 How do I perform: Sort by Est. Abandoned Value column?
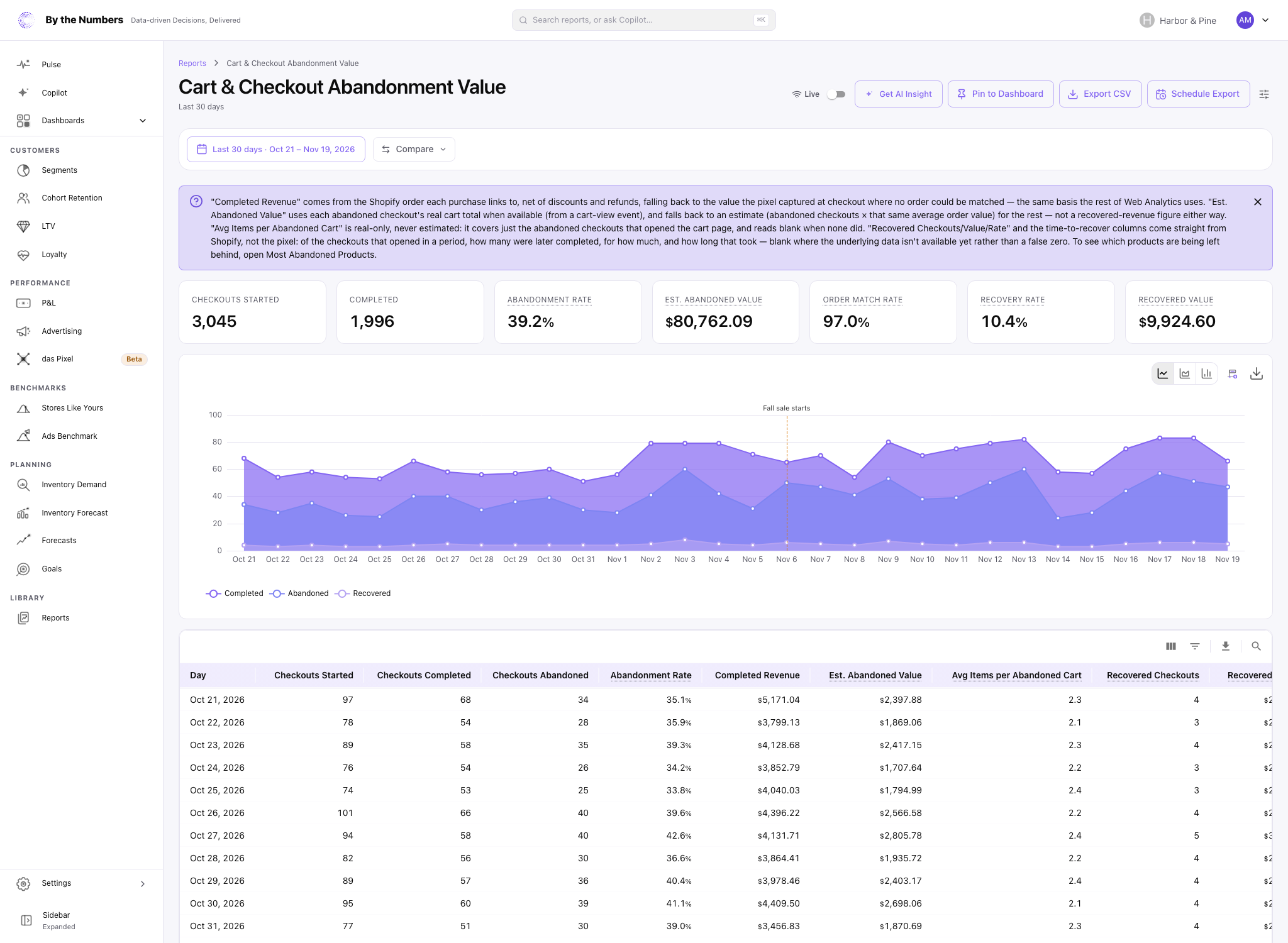click(875, 675)
